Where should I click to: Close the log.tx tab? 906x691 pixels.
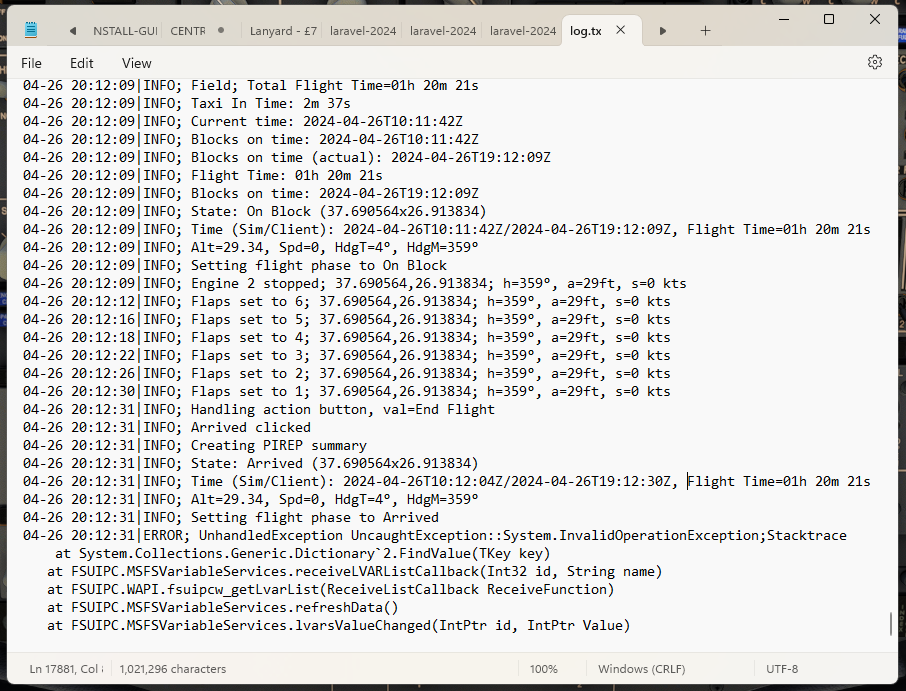coord(621,31)
